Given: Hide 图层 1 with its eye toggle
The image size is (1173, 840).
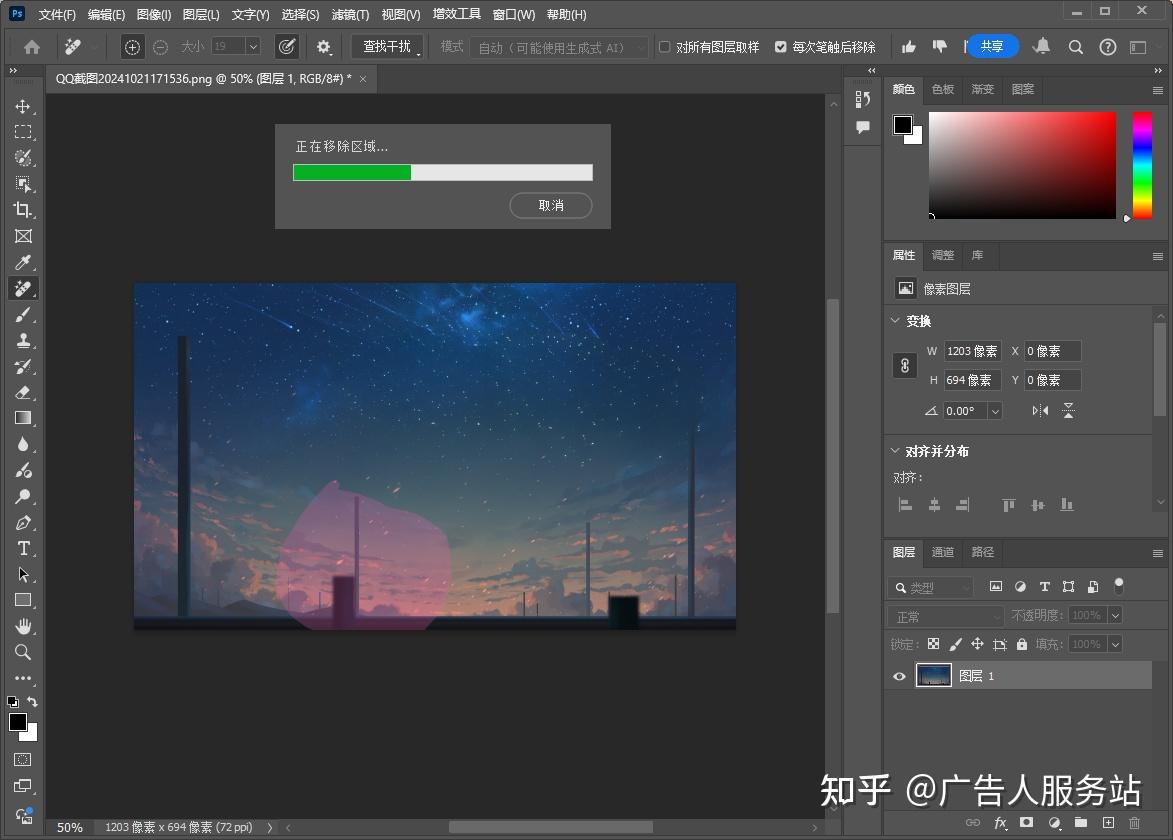Looking at the screenshot, I should tap(899, 676).
